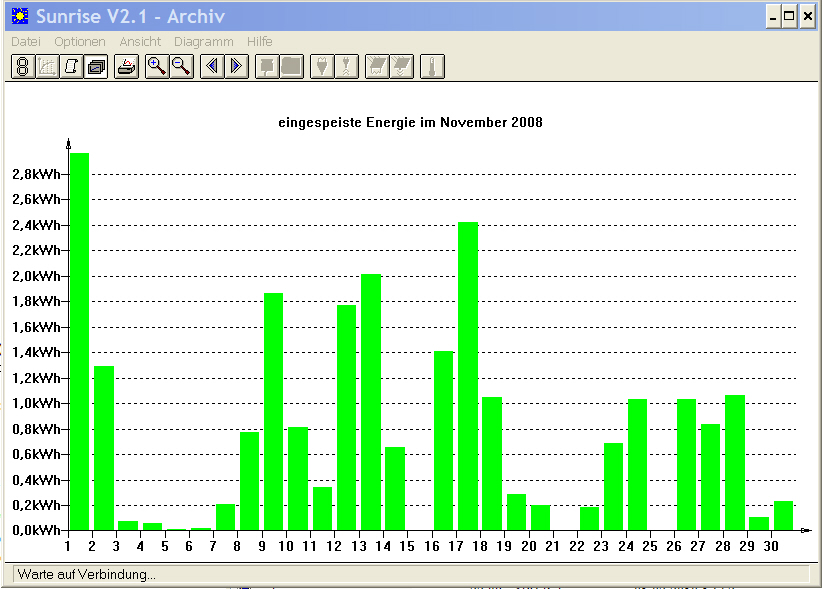Click the green bar for day 13
Screen dimensions: 823x589
click(371, 402)
